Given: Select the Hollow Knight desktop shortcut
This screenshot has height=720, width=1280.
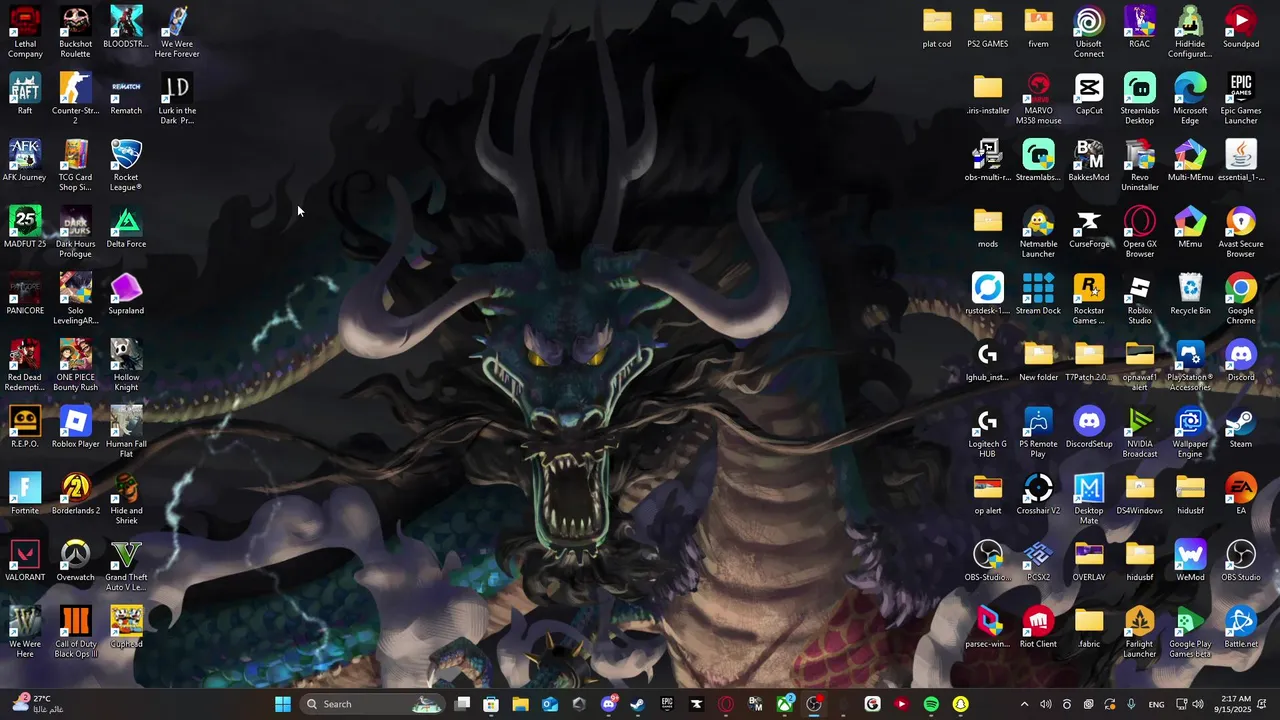Looking at the screenshot, I should (x=126, y=366).
